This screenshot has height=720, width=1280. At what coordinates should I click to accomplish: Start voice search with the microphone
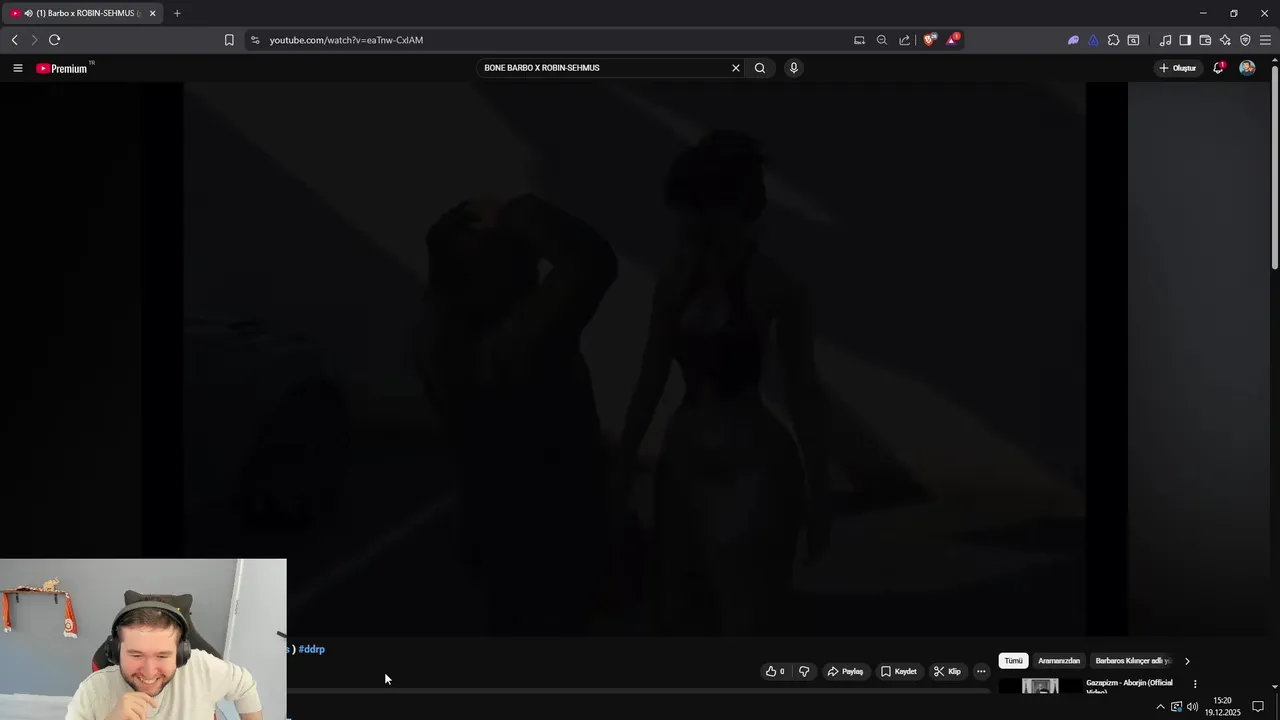click(x=794, y=68)
